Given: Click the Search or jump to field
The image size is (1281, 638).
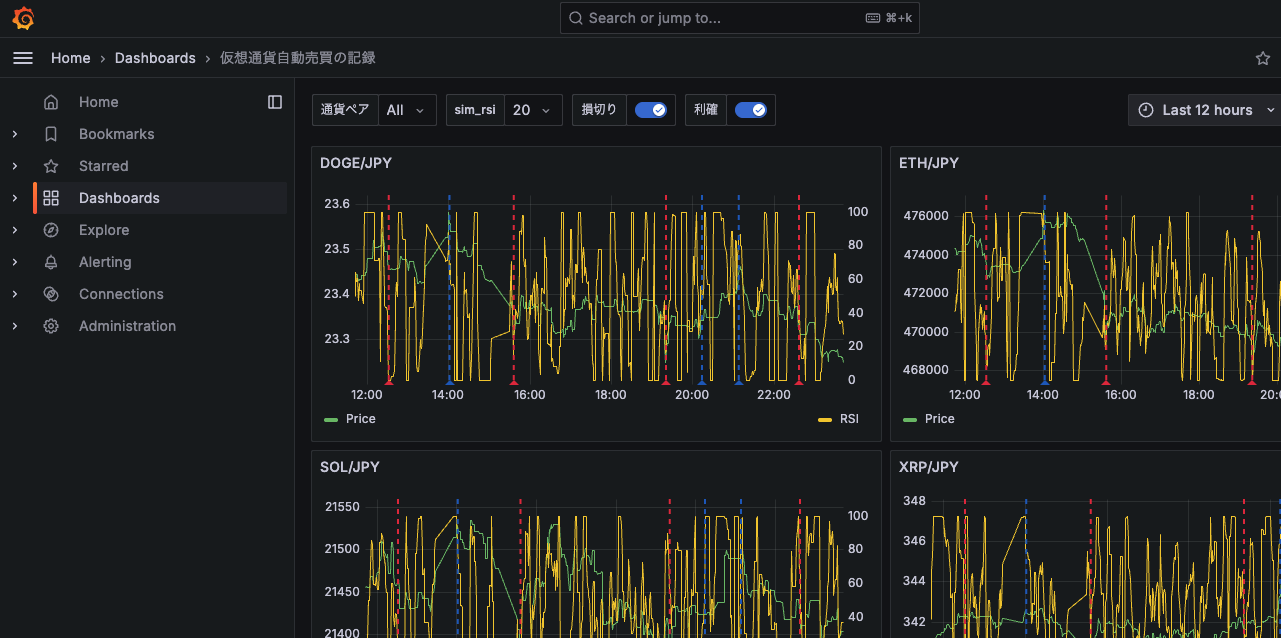Looking at the screenshot, I should tap(739, 18).
